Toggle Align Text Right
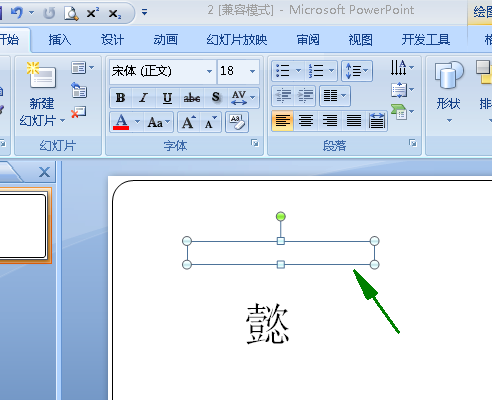The image size is (492, 400). (x=329, y=121)
